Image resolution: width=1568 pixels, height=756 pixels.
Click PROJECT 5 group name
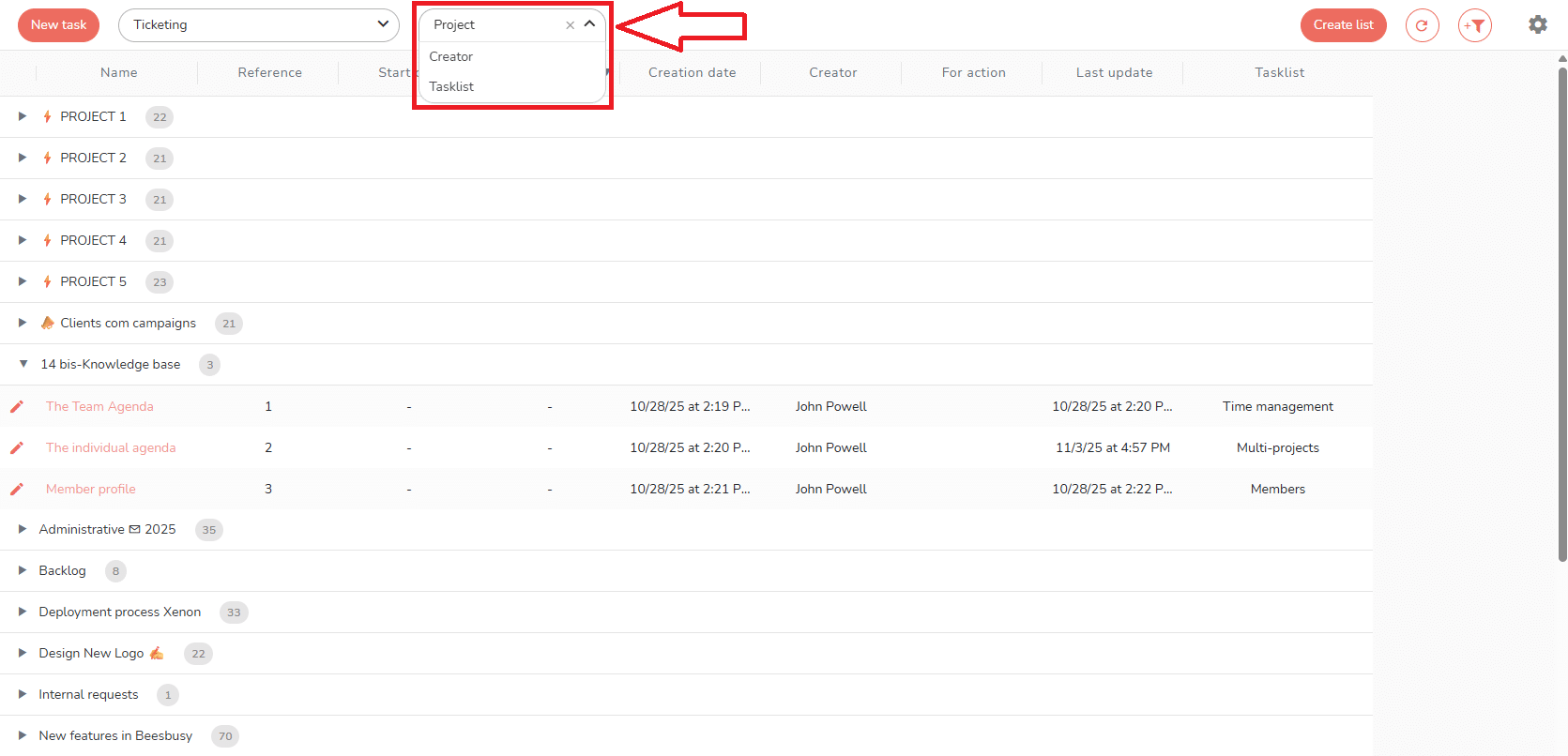click(x=93, y=281)
